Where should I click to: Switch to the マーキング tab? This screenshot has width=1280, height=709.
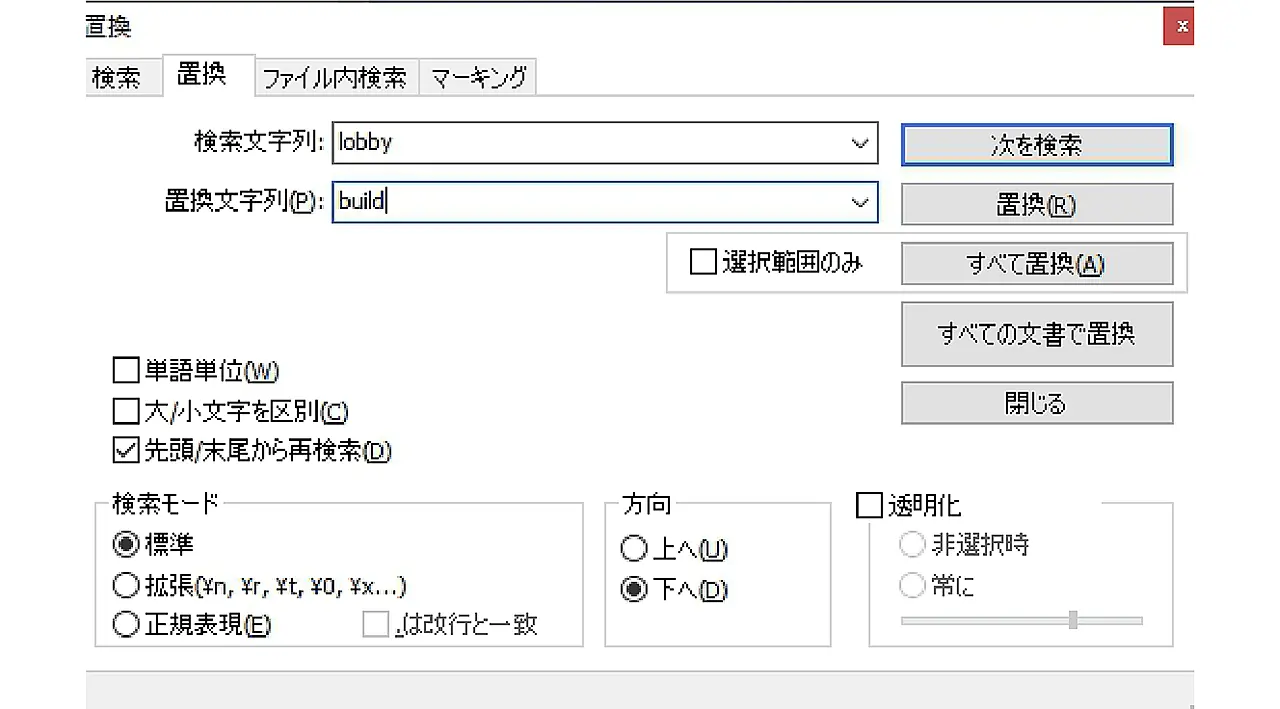click(478, 78)
